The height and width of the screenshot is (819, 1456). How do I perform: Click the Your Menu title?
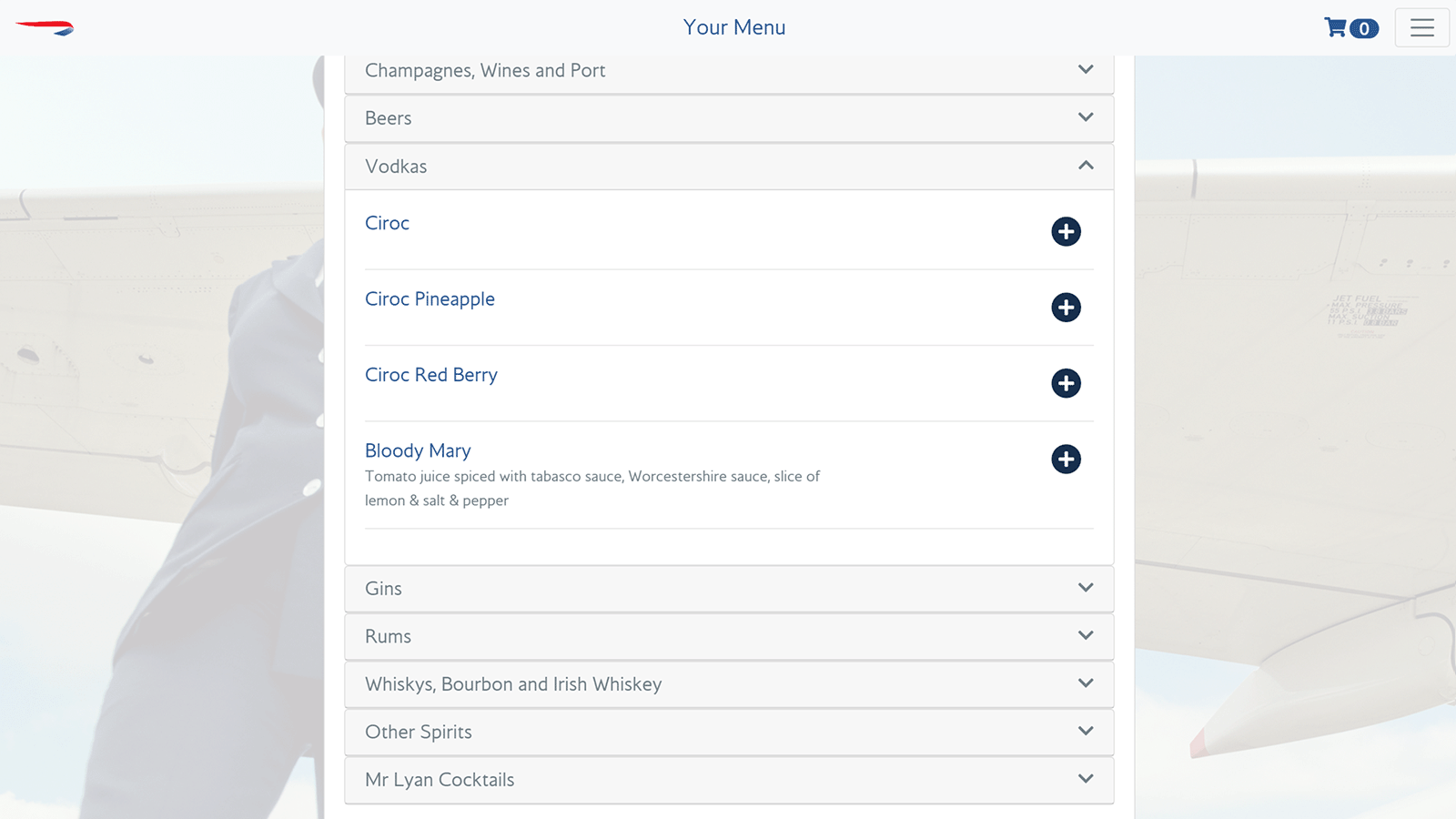click(x=734, y=27)
